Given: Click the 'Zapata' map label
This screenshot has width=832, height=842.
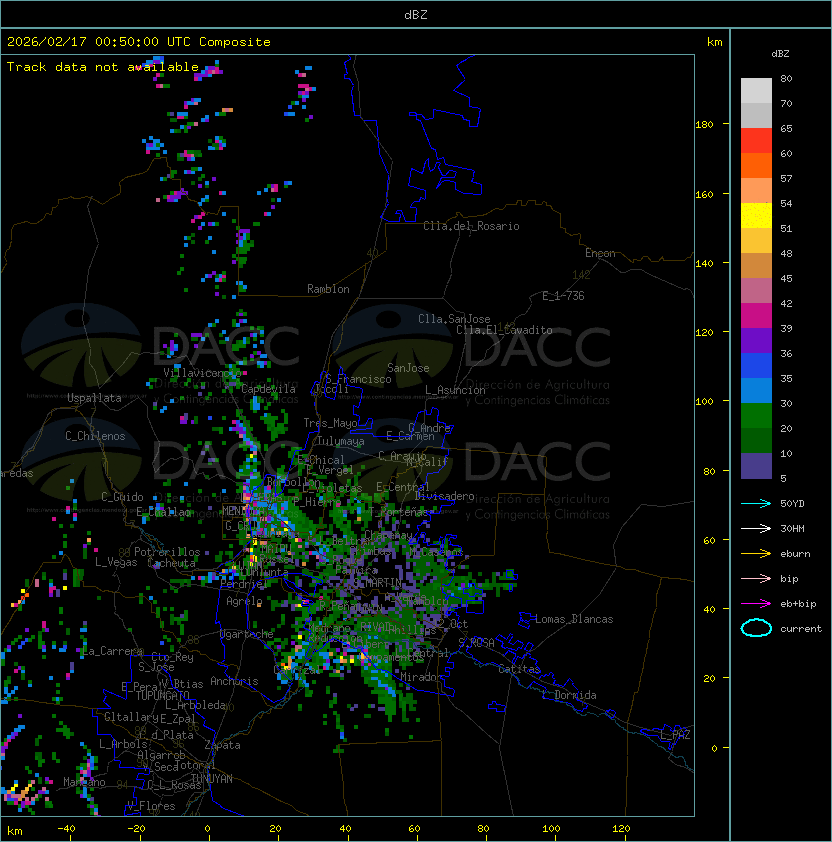Looking at the screenshot, I should pos(222,745).
